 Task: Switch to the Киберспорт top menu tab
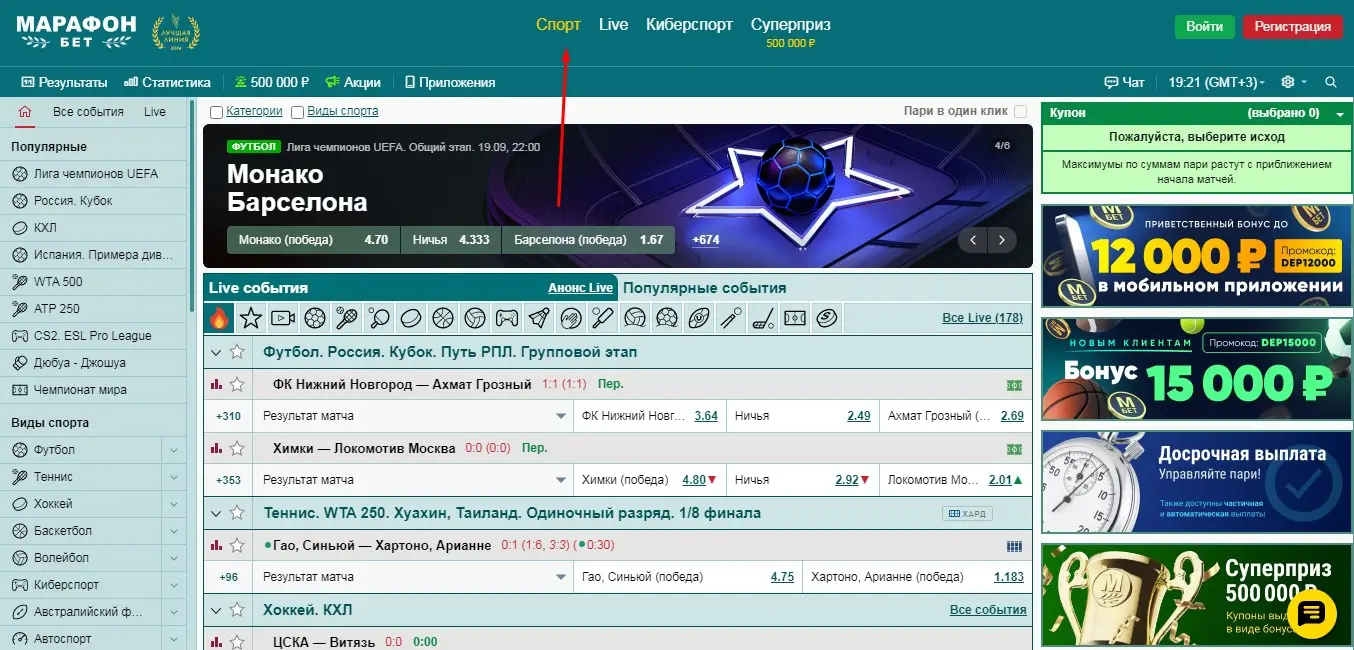click(x=689, y=25)
